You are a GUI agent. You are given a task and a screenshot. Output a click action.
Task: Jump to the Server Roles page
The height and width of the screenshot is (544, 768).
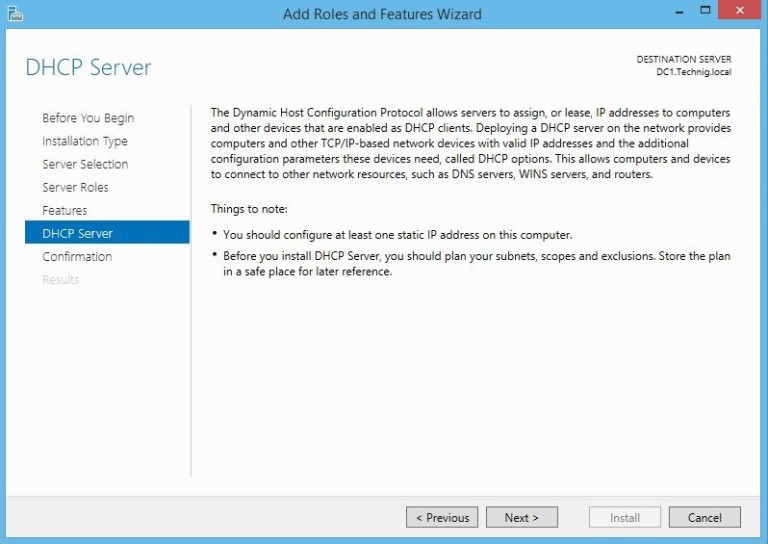click(x=75, y=187)
